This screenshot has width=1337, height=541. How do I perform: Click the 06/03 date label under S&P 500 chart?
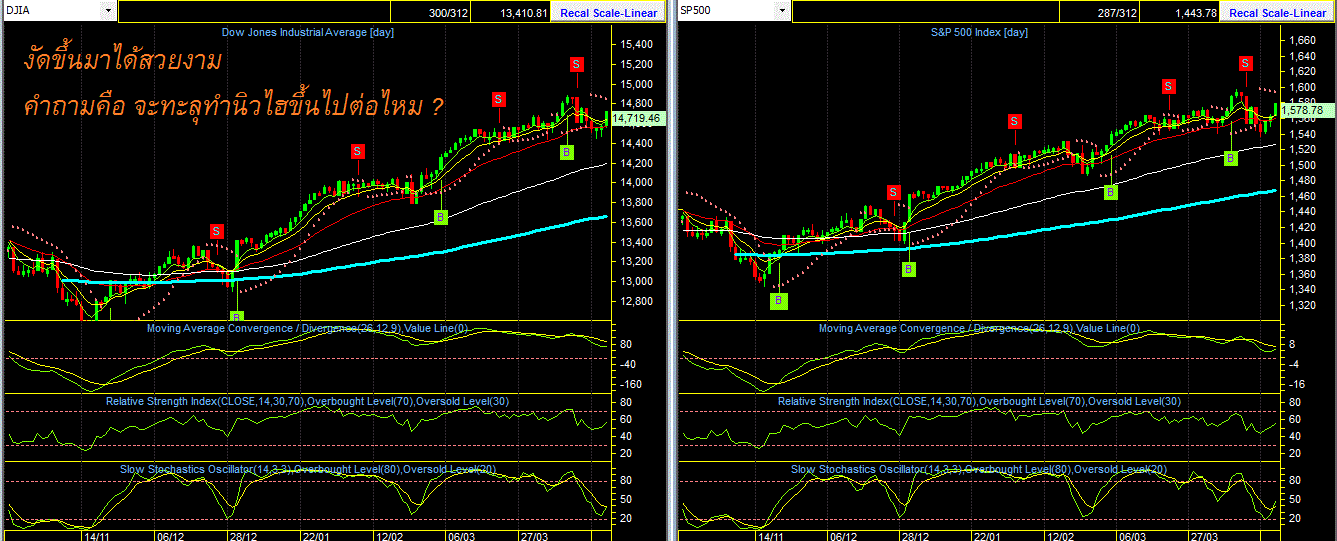click(x=1133, y=535)
